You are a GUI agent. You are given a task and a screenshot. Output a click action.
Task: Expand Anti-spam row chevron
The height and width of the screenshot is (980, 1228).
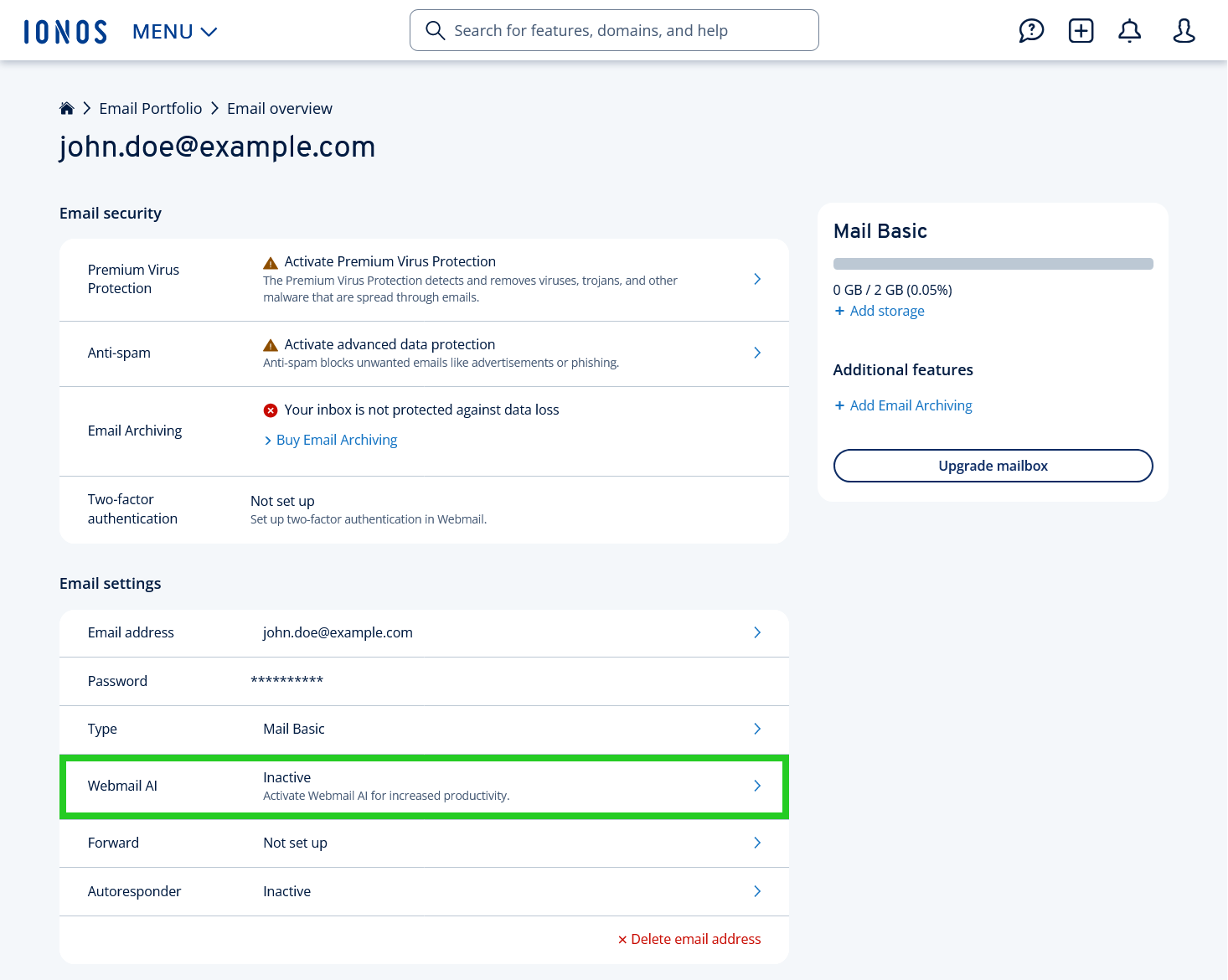[x=757, y=353]
